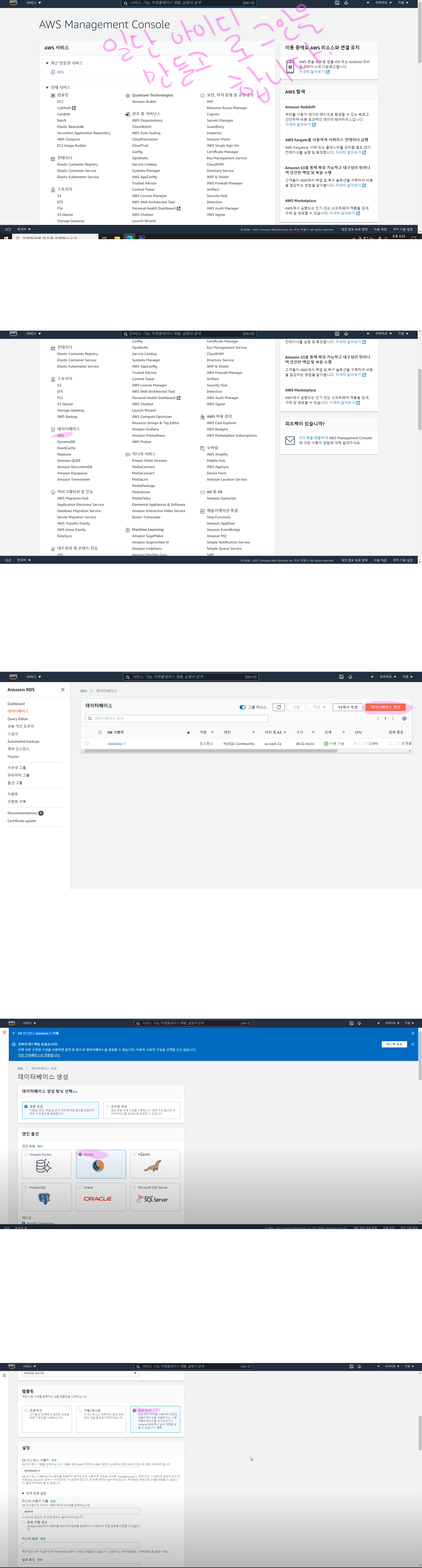Check the 암호 자동 생성 checkbox
The width and height of the screenshot is (422, 1568).
(x=24, y=1522)
